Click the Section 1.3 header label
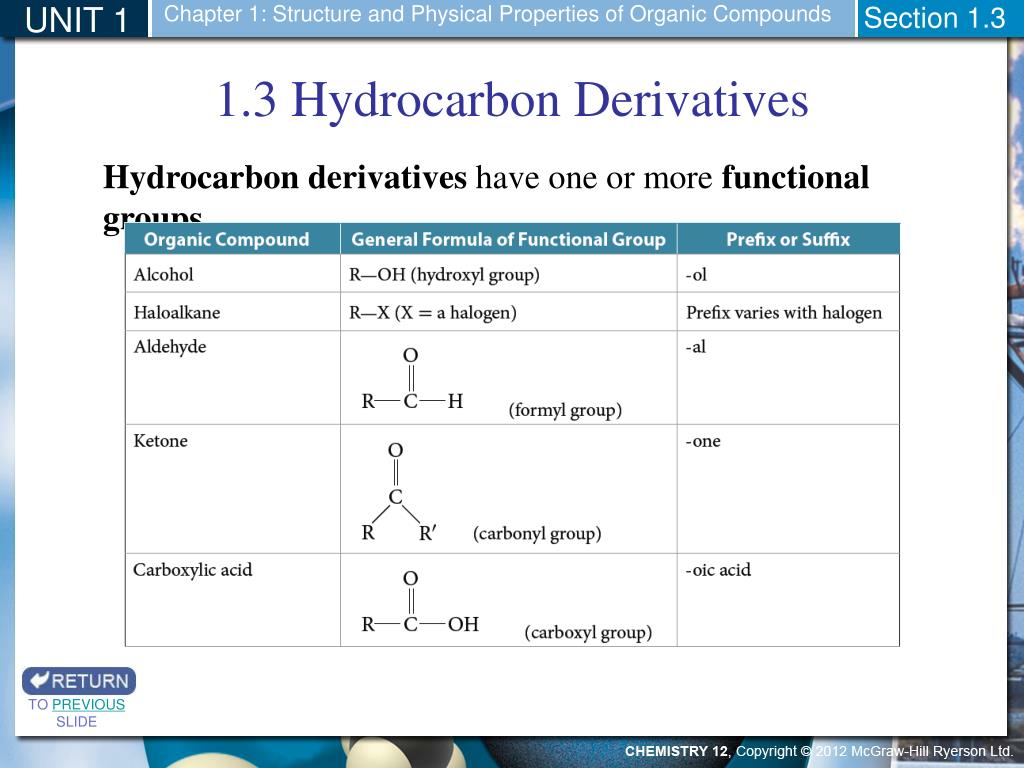Image resolution: width=1024 pixels, height=768 pixels. (935, 18)
